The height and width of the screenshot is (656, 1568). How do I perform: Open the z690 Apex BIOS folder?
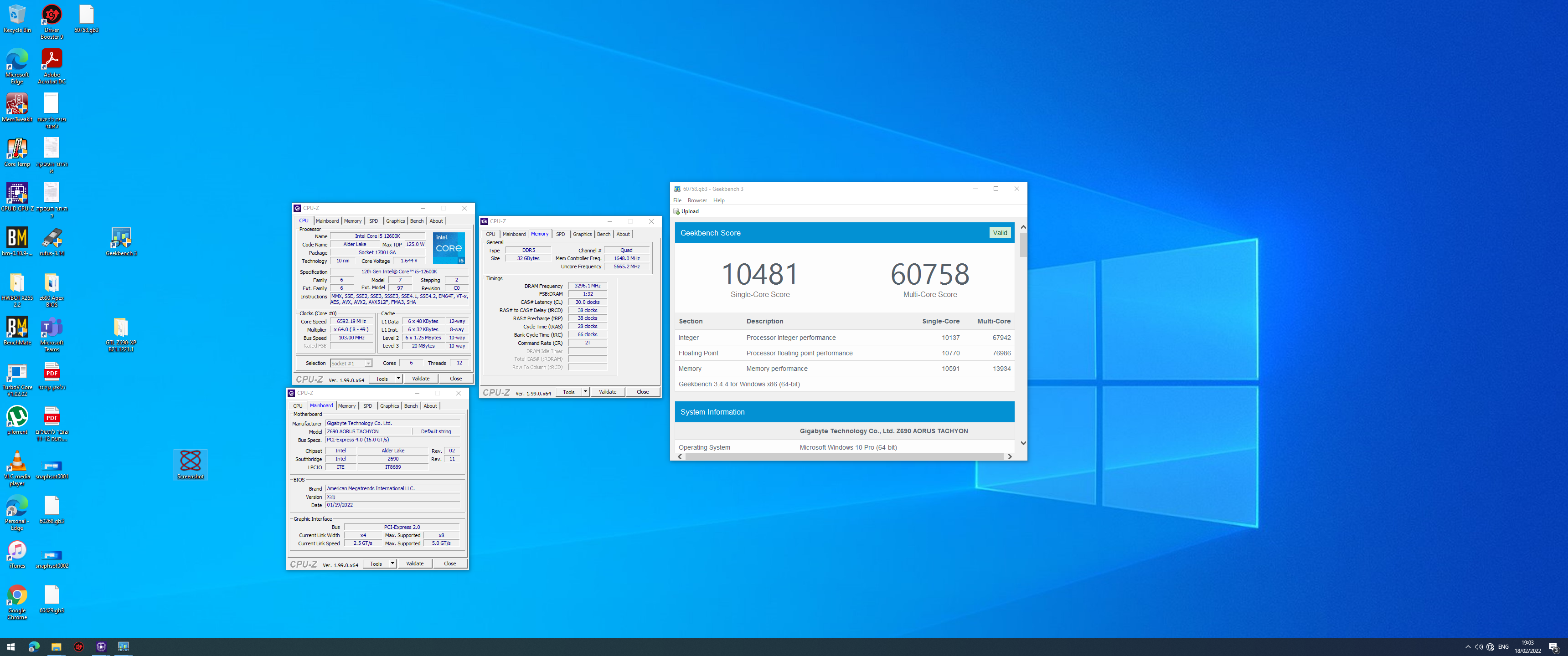52,290
